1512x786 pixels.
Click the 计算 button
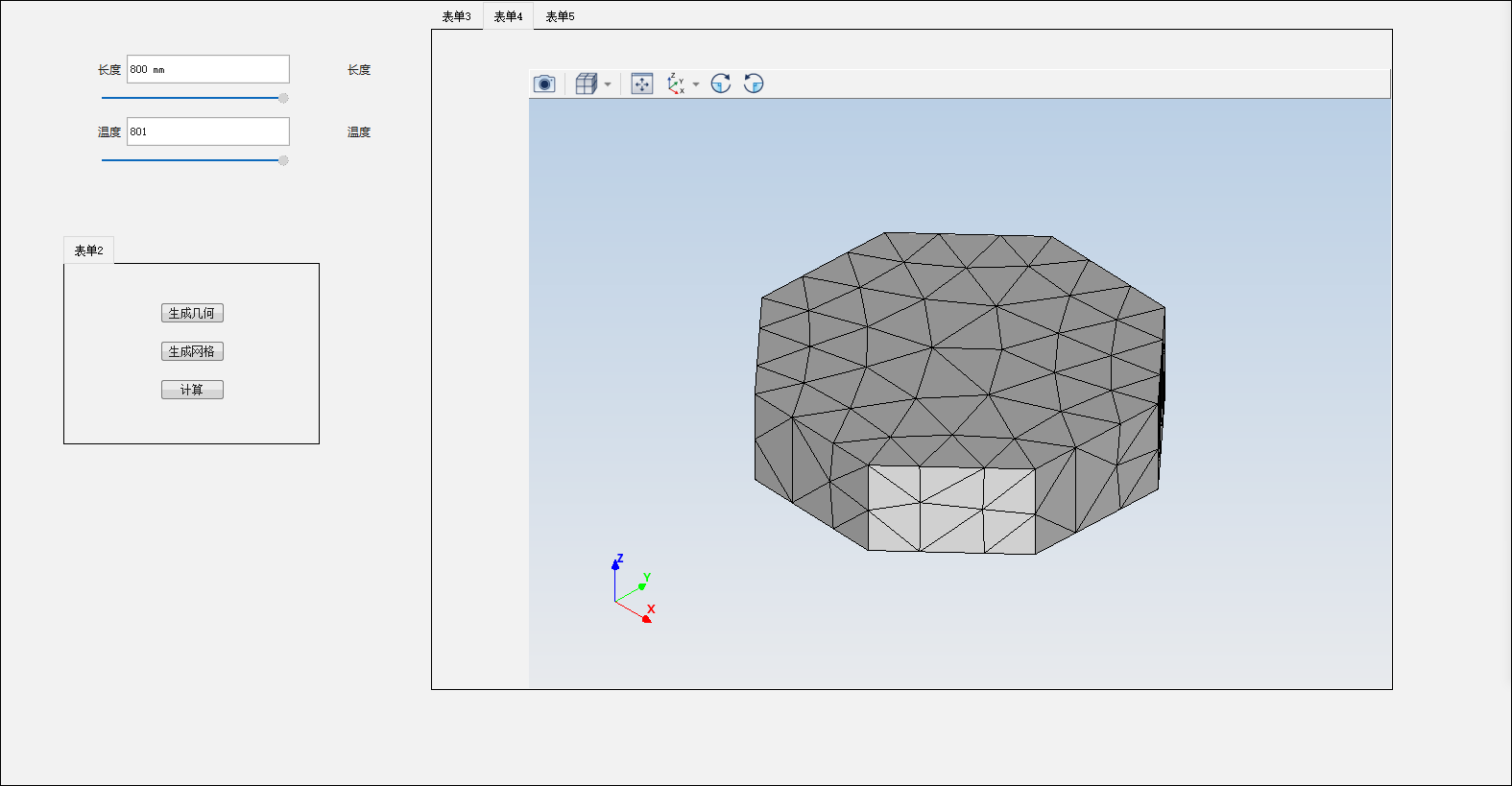point(192,390)
